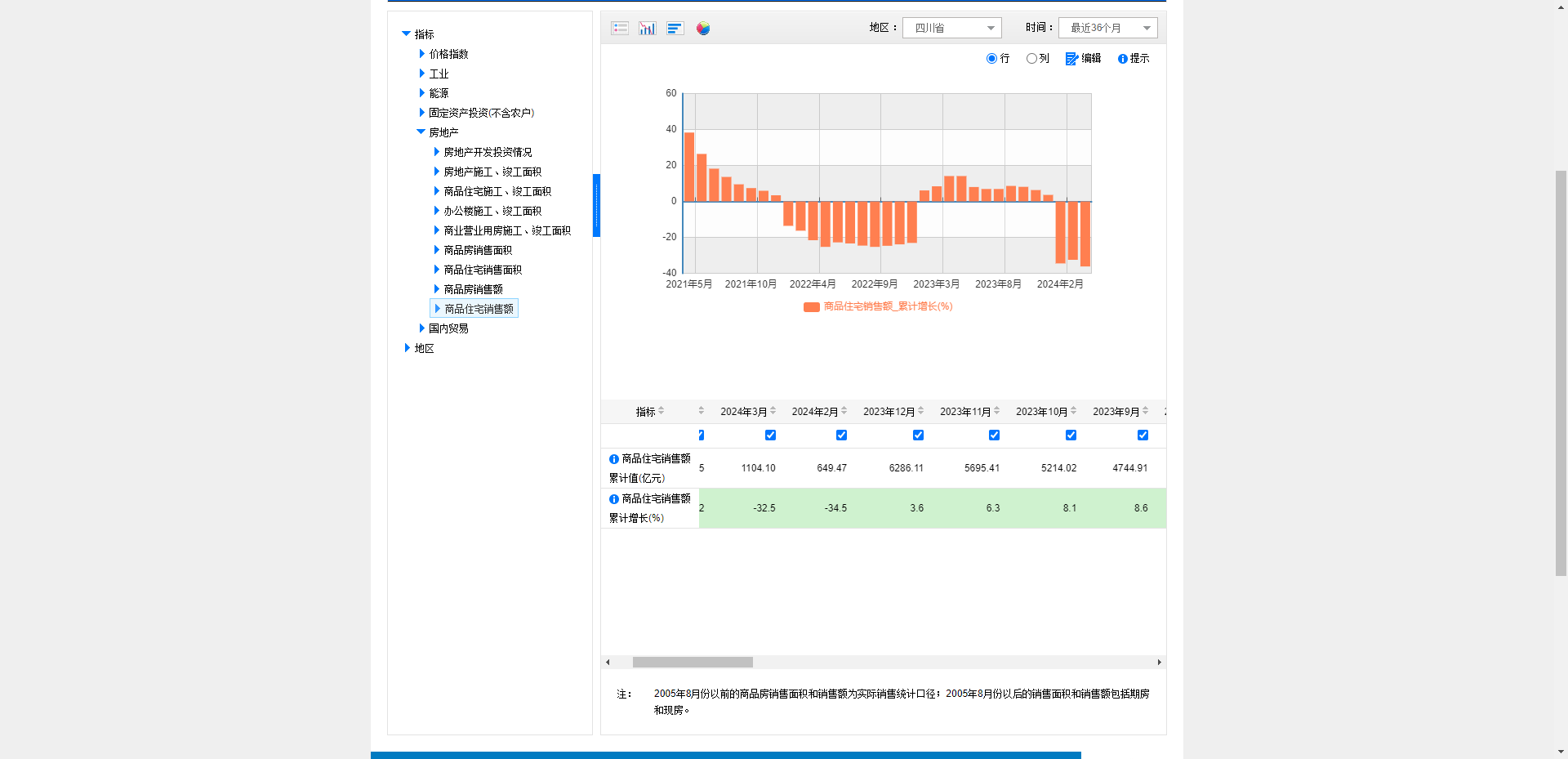The image size is (1568, 759).
Task: Collapse the 房地产 tree node
Action: click(x=421, y=132)
